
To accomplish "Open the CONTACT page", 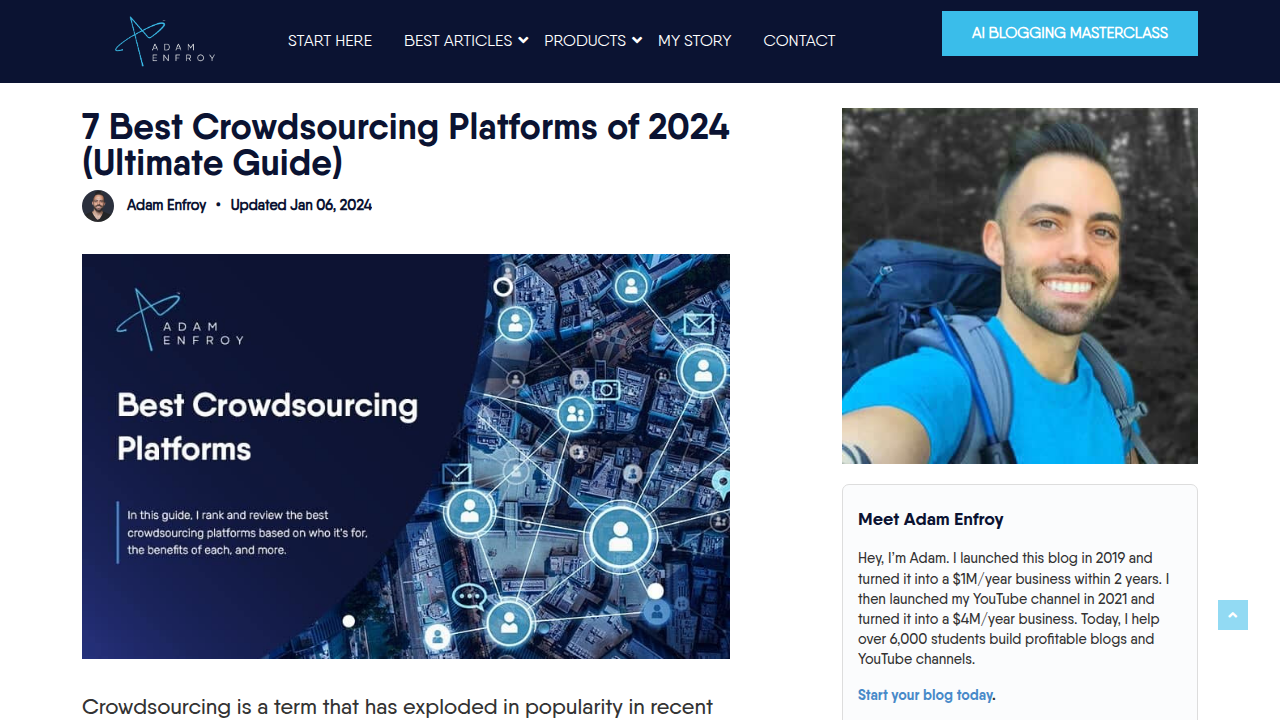I will coord(799,41).
